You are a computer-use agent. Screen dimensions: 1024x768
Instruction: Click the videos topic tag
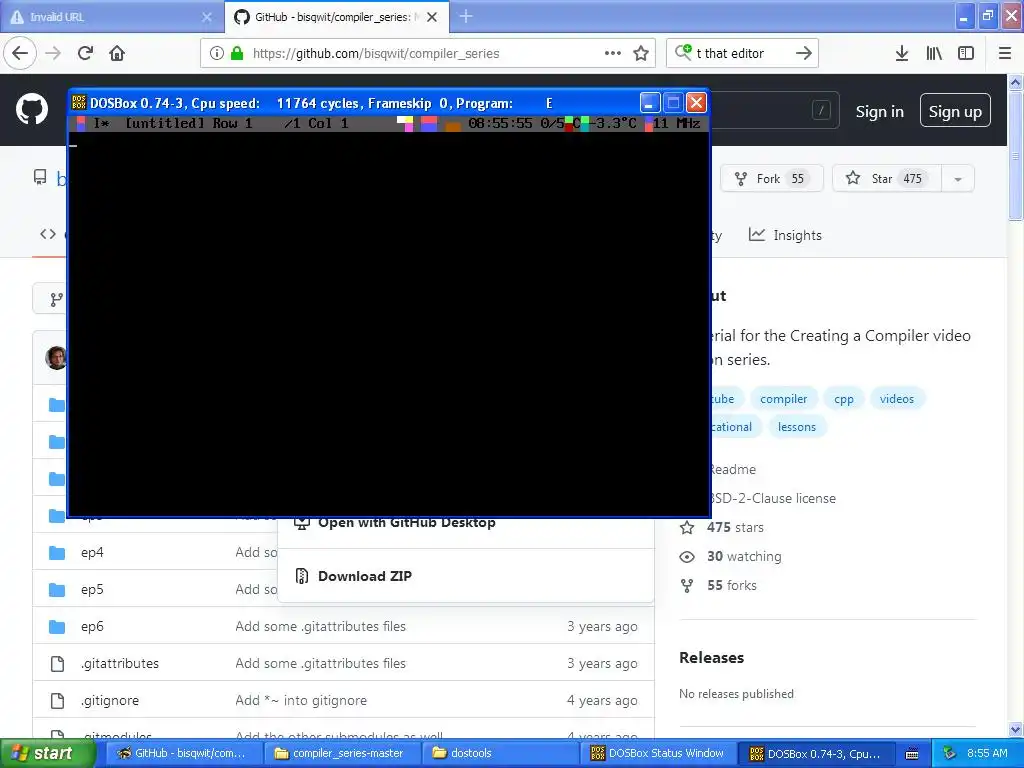click(x=897, y=399)
